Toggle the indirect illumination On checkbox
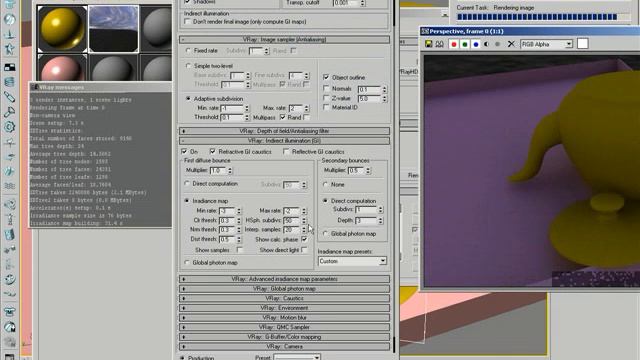The image size is (640, 360). click(184, 151)
